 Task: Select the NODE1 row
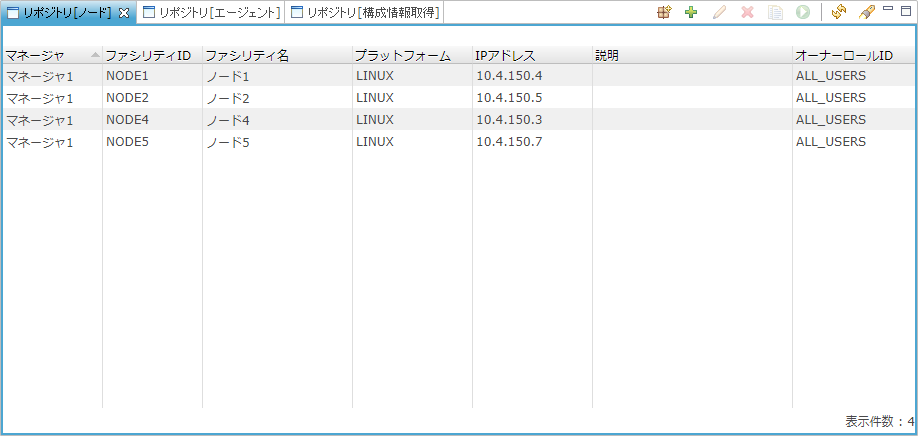coord(127,76)
